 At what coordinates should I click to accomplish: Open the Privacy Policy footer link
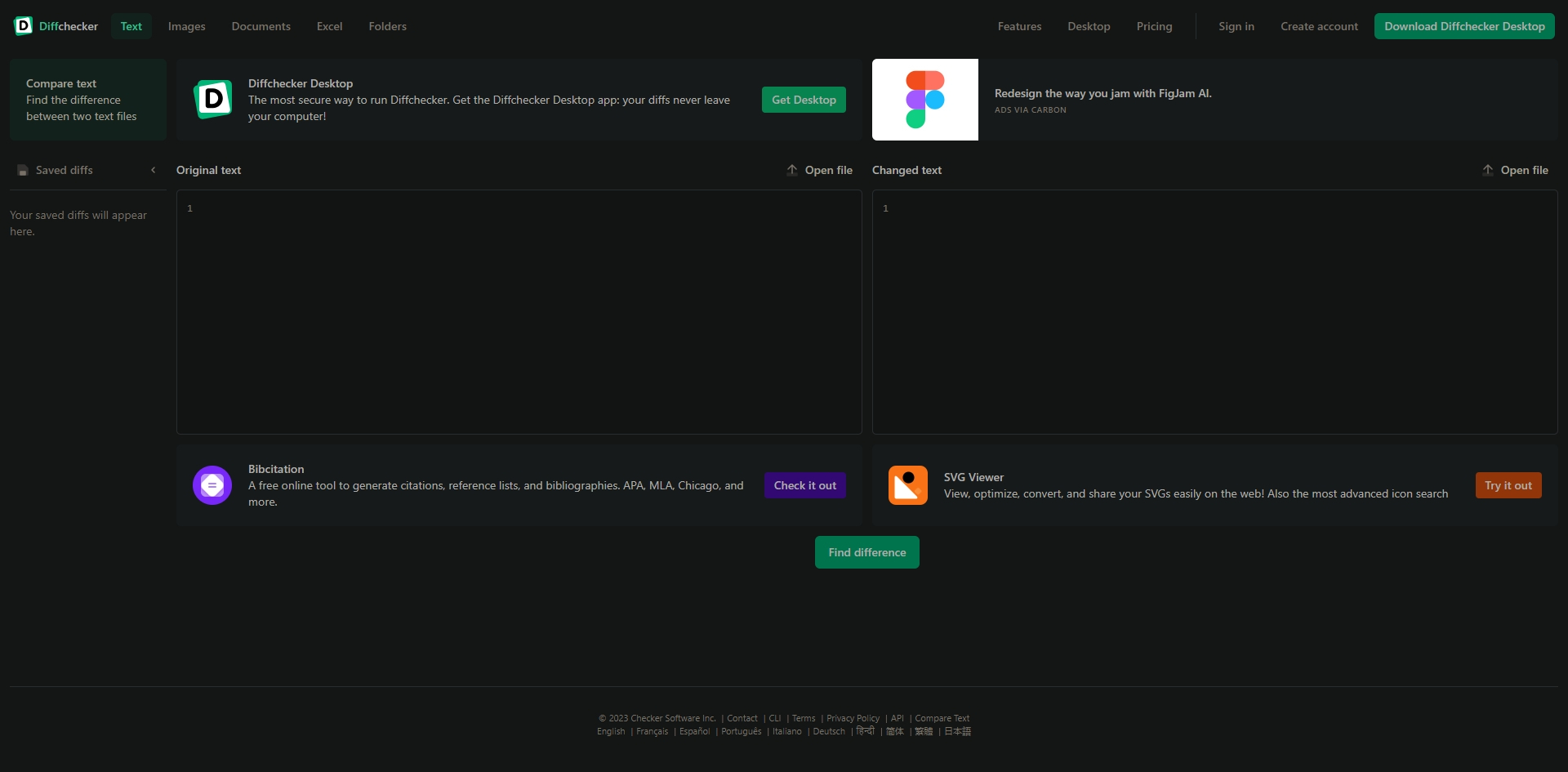pos(853,719)
